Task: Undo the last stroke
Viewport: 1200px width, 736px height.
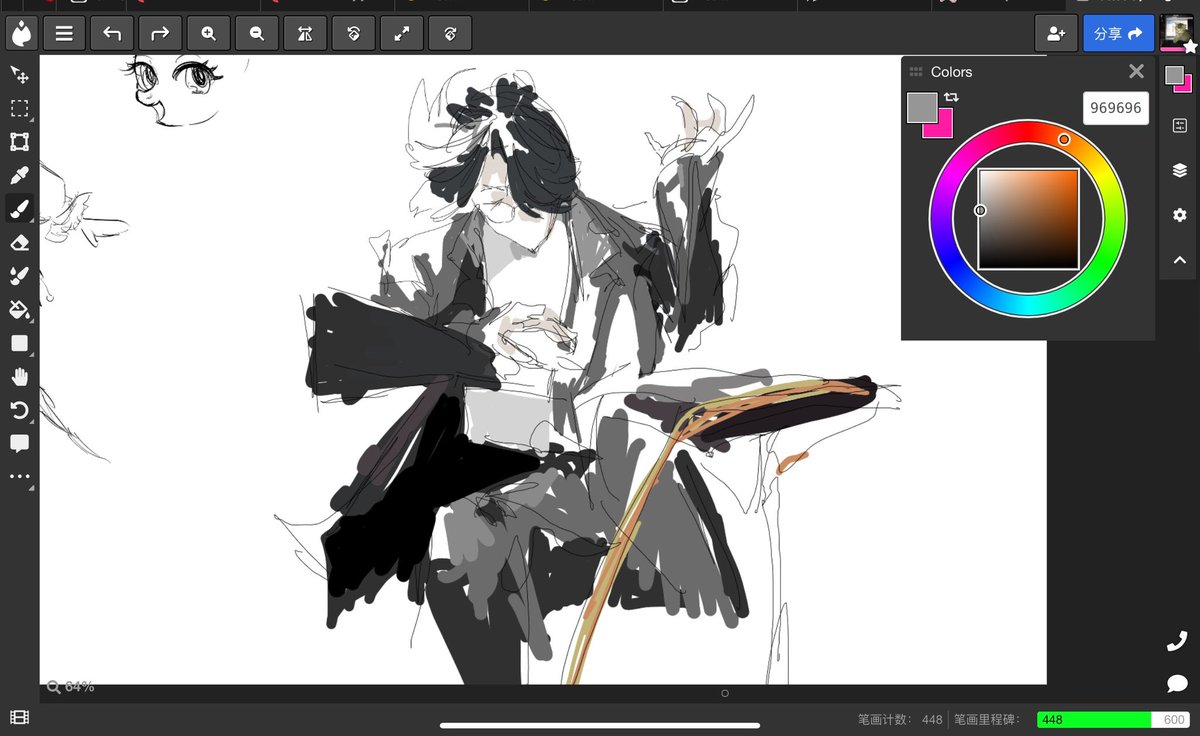Action: (x=112, y=33)
